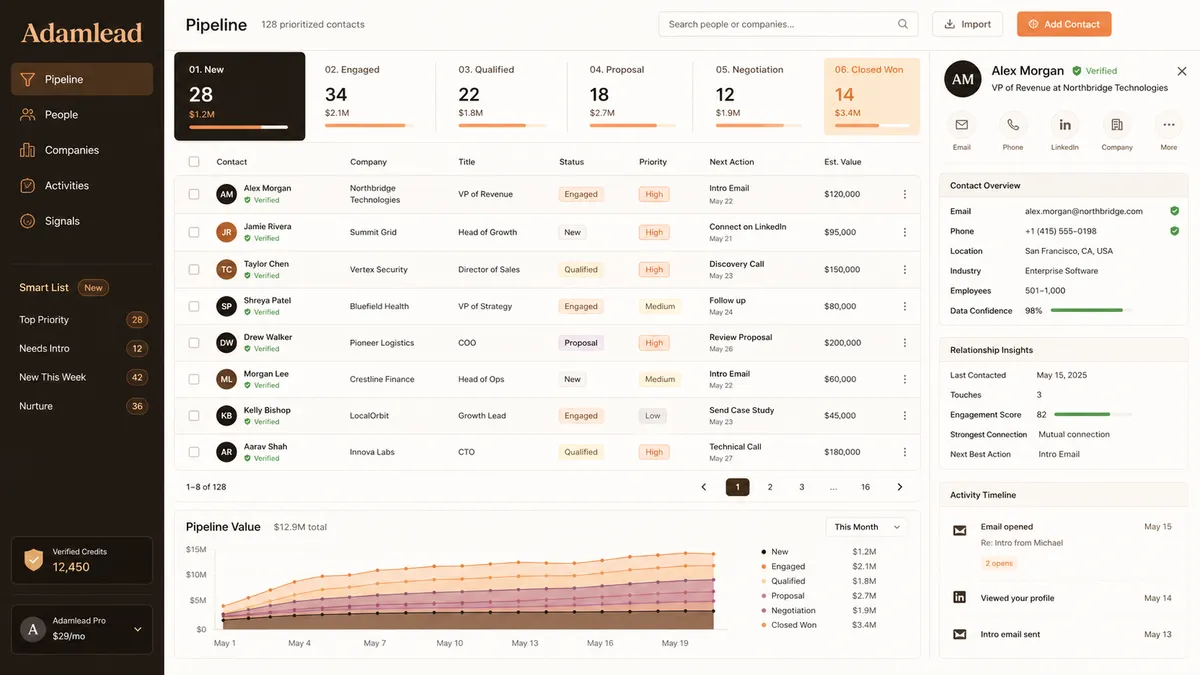Sort by the Priority column header
Screen dimensions: 1200x675
point(653,162)
